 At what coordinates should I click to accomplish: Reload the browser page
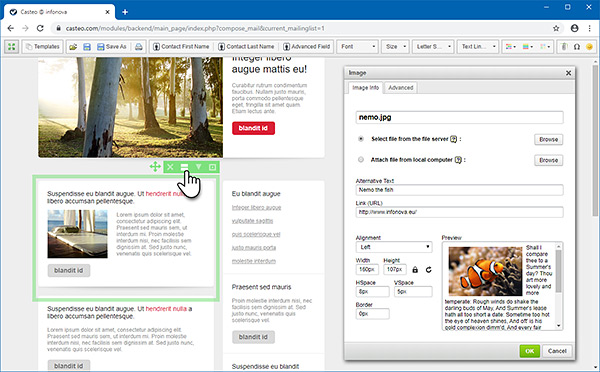[x=40, y=28]
